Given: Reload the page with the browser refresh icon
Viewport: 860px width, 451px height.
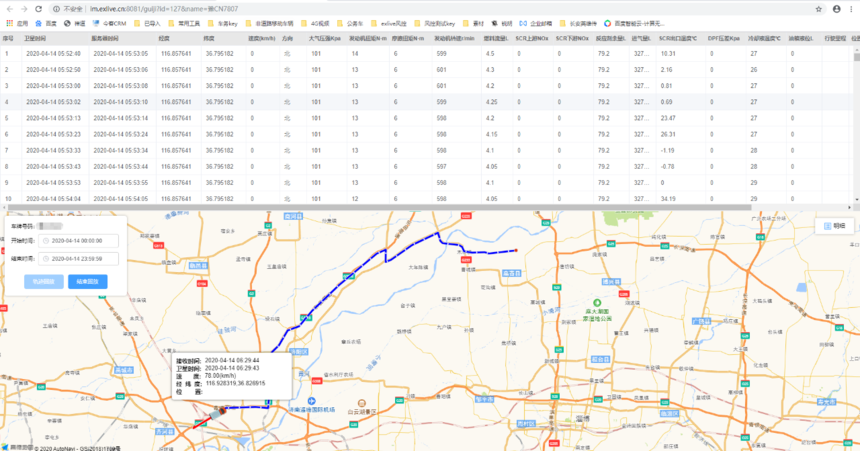Looking at the screenshot, I should tap(38, 9).
